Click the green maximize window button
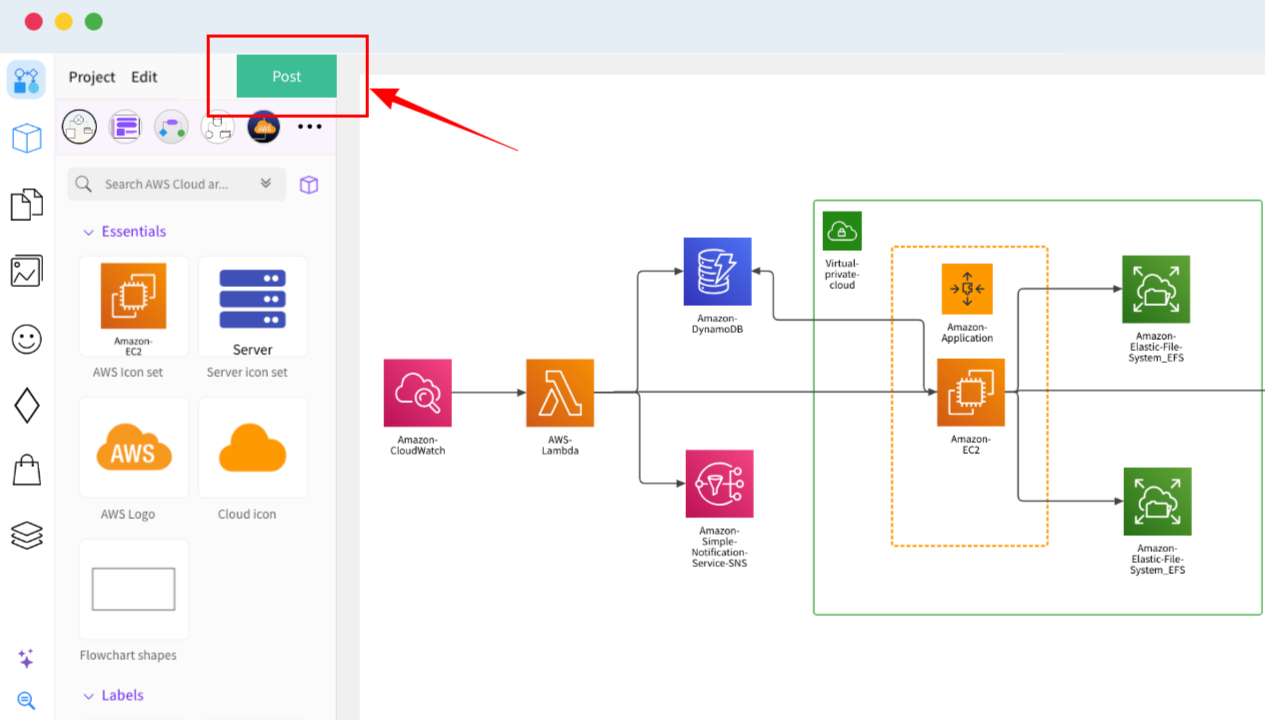 click(94, 22)
